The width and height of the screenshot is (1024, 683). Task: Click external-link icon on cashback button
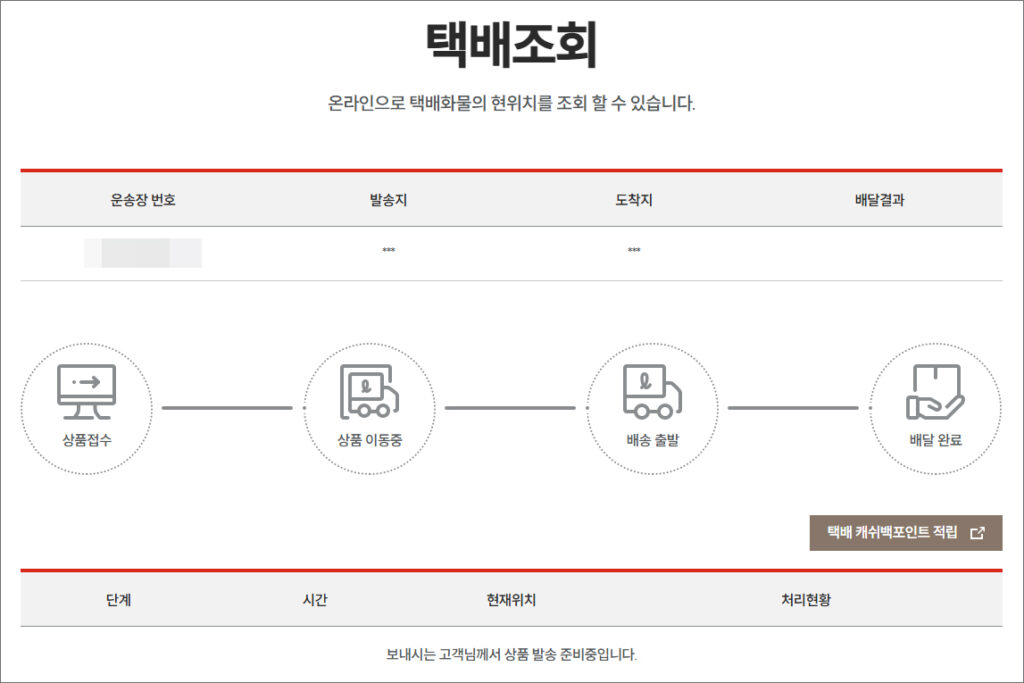[978, 533]
